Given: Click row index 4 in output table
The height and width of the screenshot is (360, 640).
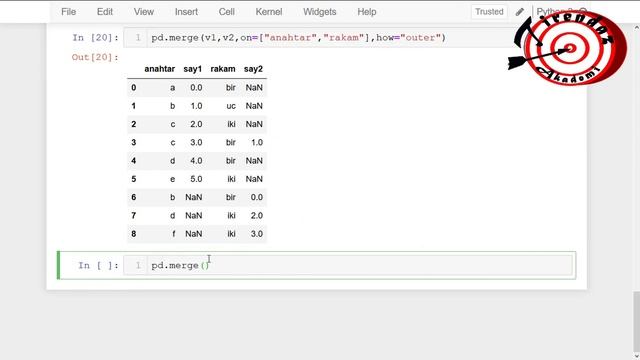Looking at the screenshot, I should pyautogui.click(x=133, y=161).
